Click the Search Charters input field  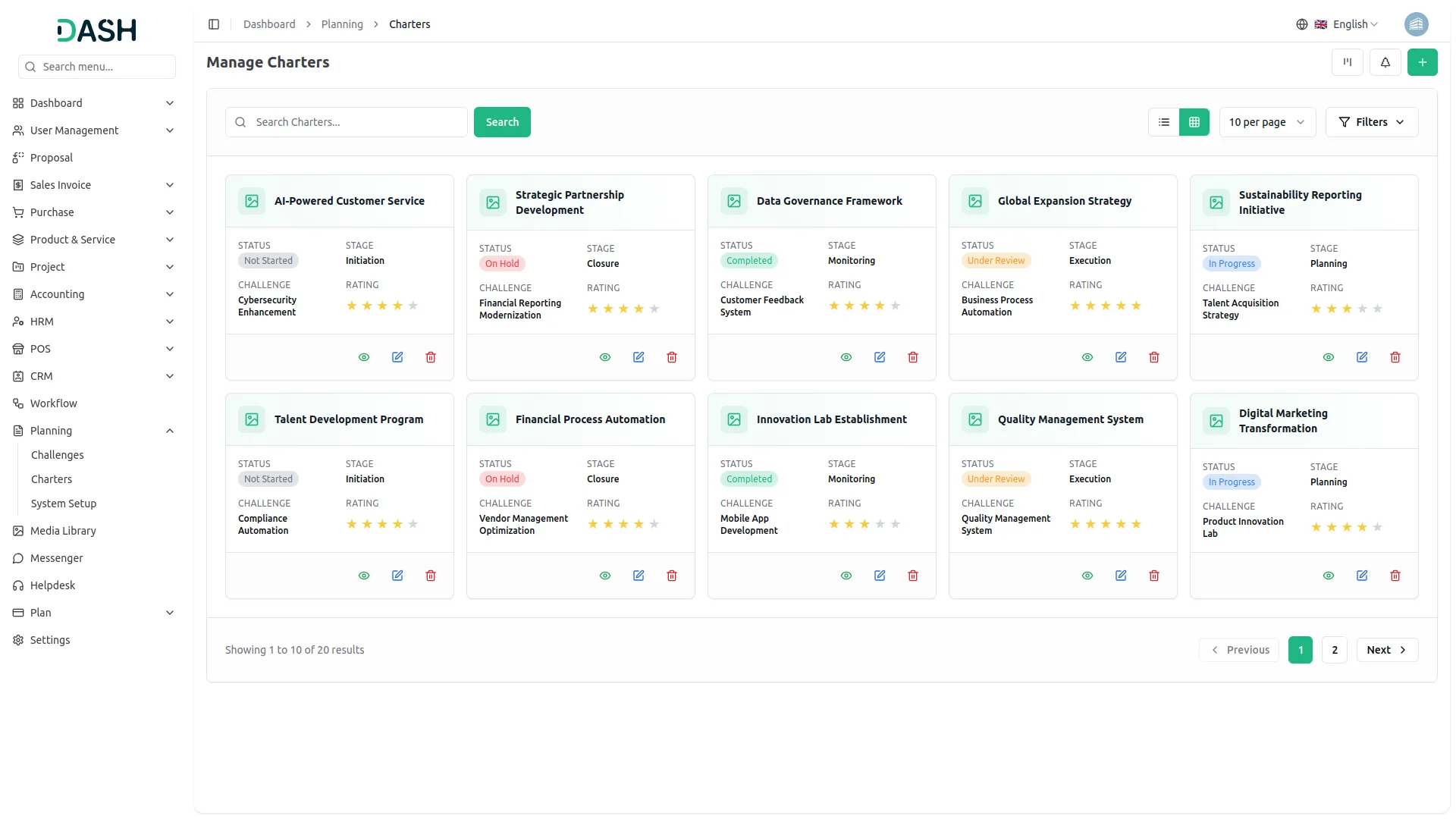pyautogui.click(x=356, y=122)
